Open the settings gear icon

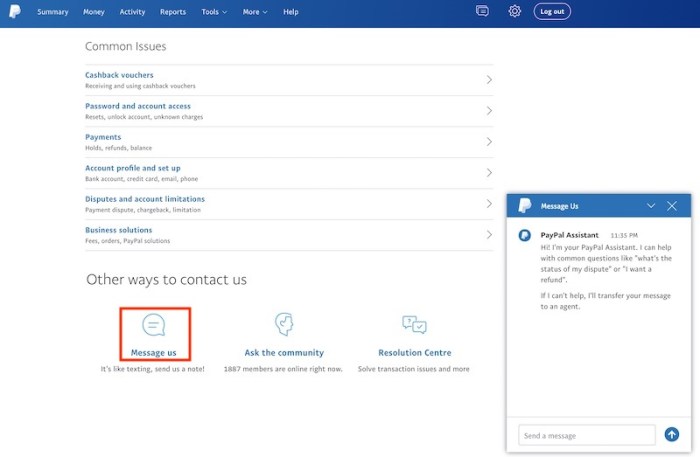click(x=515, y=11)
